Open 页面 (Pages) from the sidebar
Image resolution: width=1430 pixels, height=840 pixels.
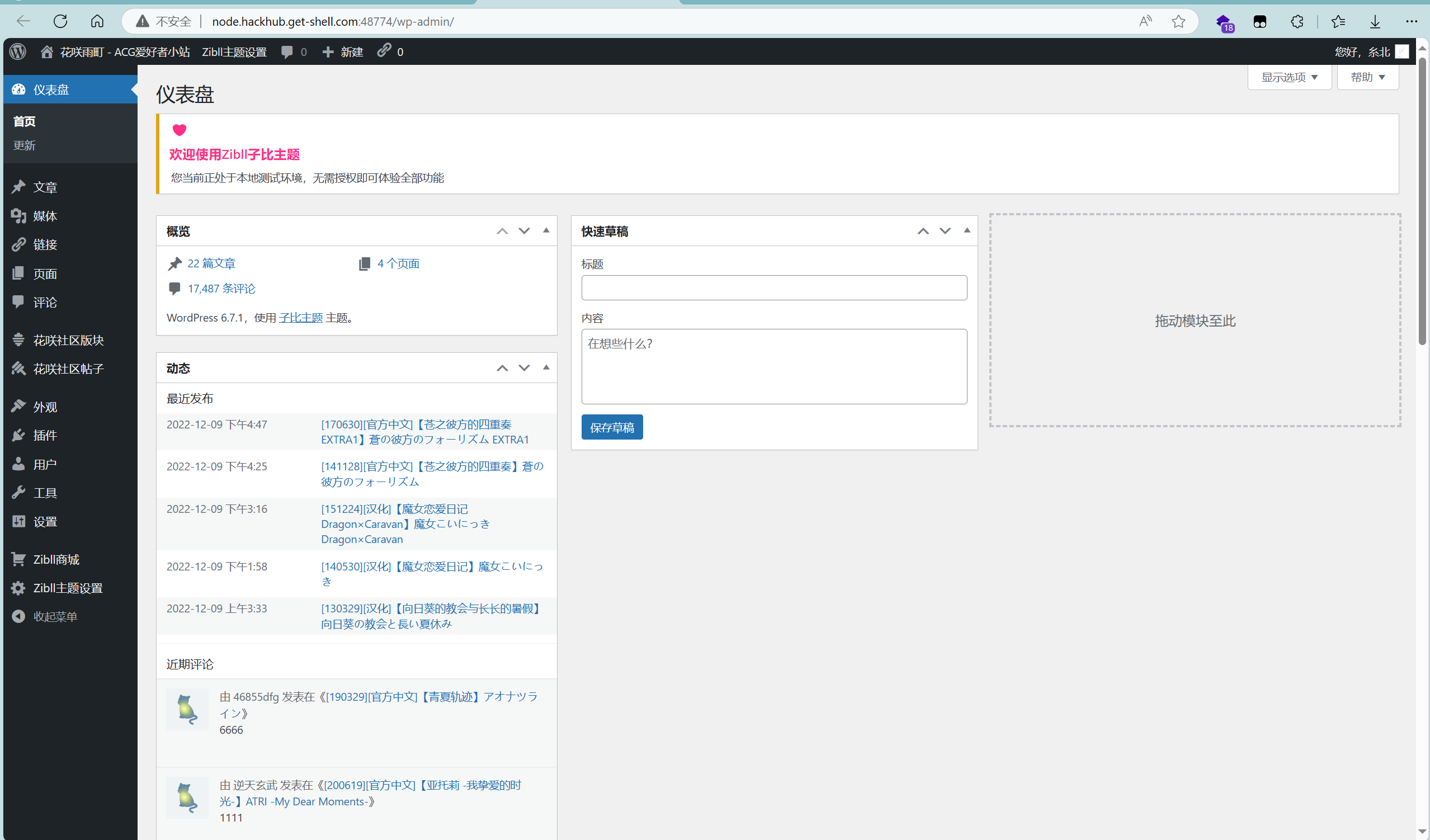(45, 273)
